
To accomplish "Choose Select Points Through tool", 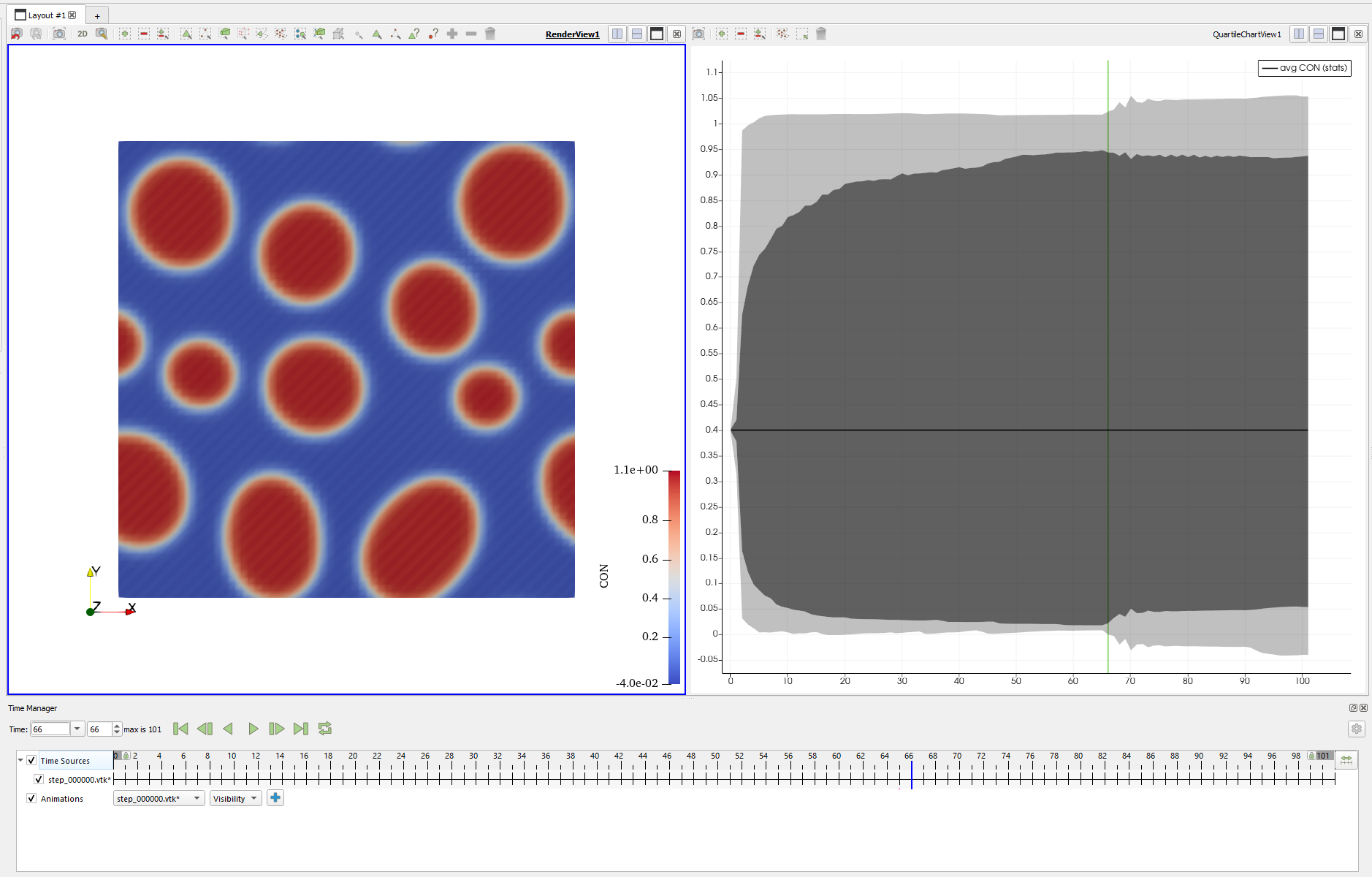I will [243, 34].
